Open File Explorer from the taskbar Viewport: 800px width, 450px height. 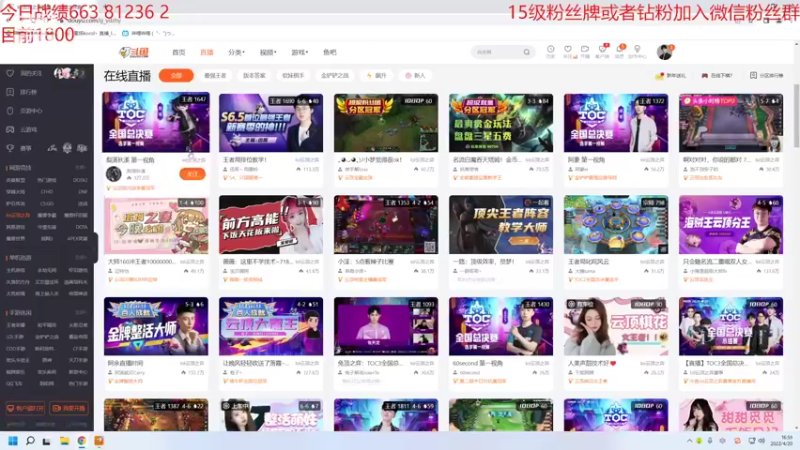[64, 441]
